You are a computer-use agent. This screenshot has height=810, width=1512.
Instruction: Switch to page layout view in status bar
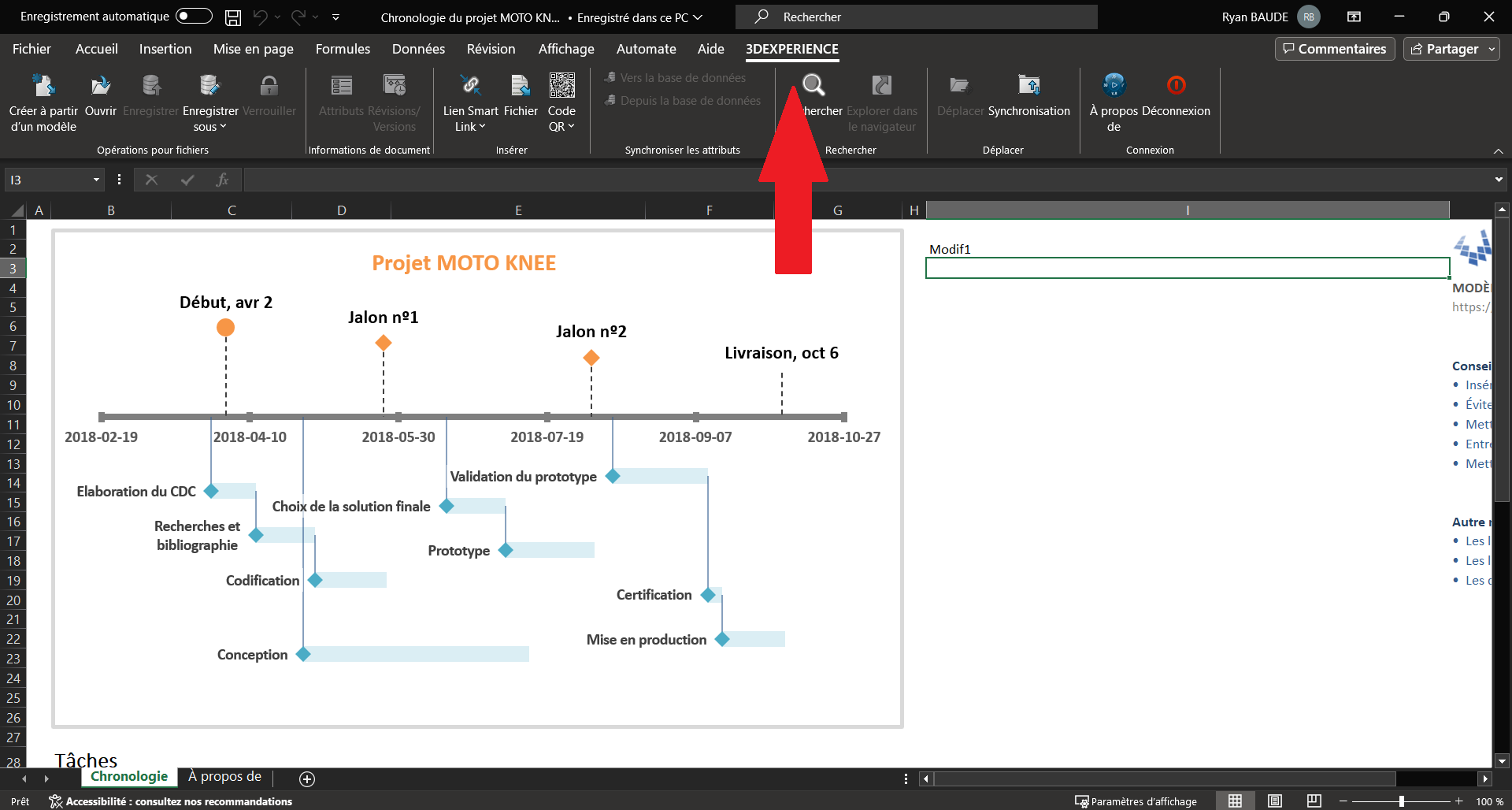coord(1275,801)
